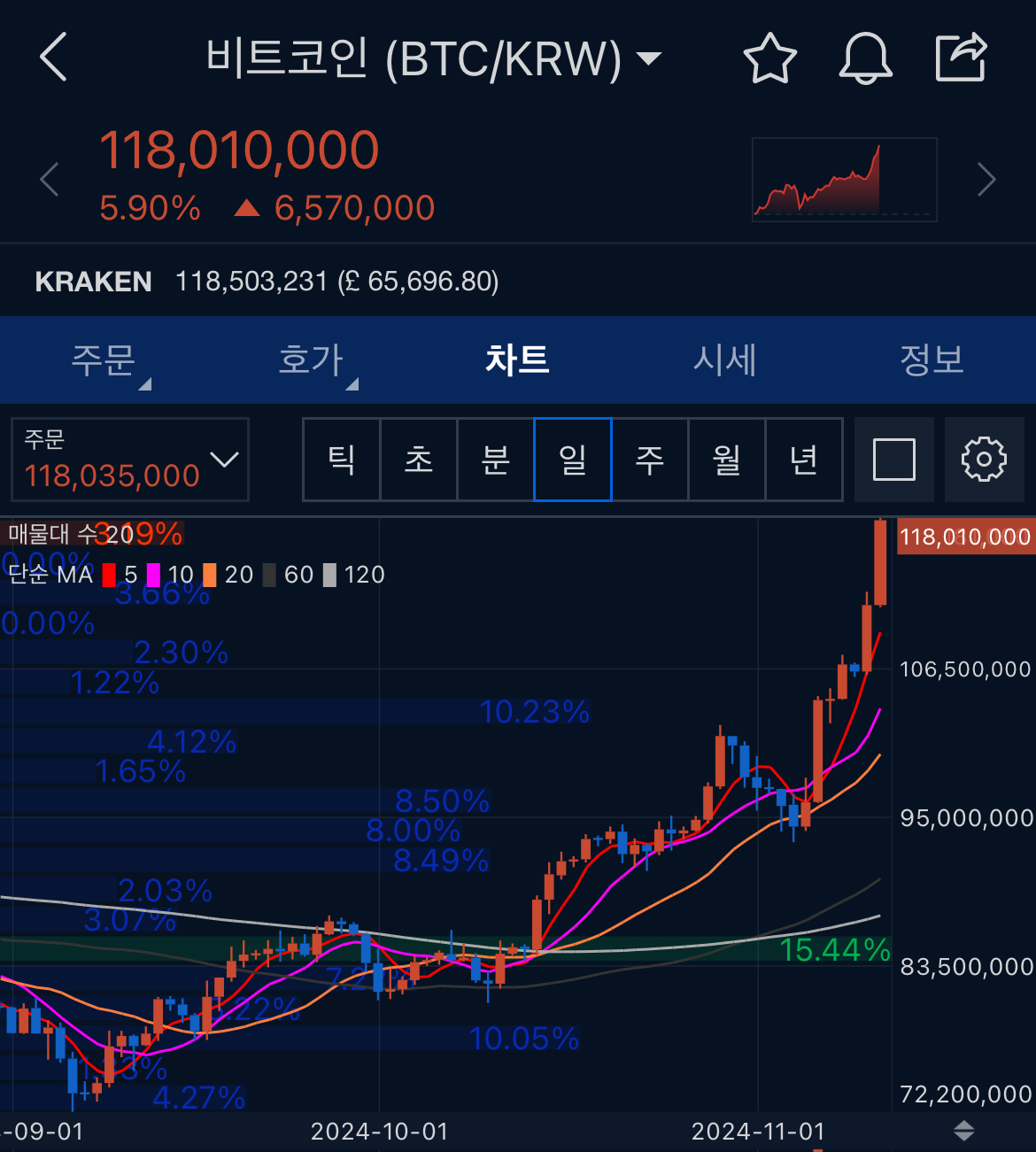Click the 10.23% volume profile label
Screen dimensions: 1036x1152
tap(534, 711)
